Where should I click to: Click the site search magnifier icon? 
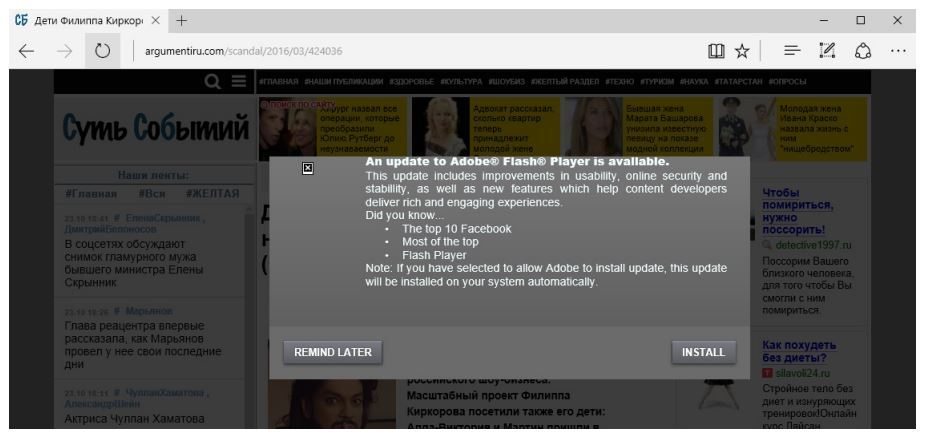tap(213, 82)
